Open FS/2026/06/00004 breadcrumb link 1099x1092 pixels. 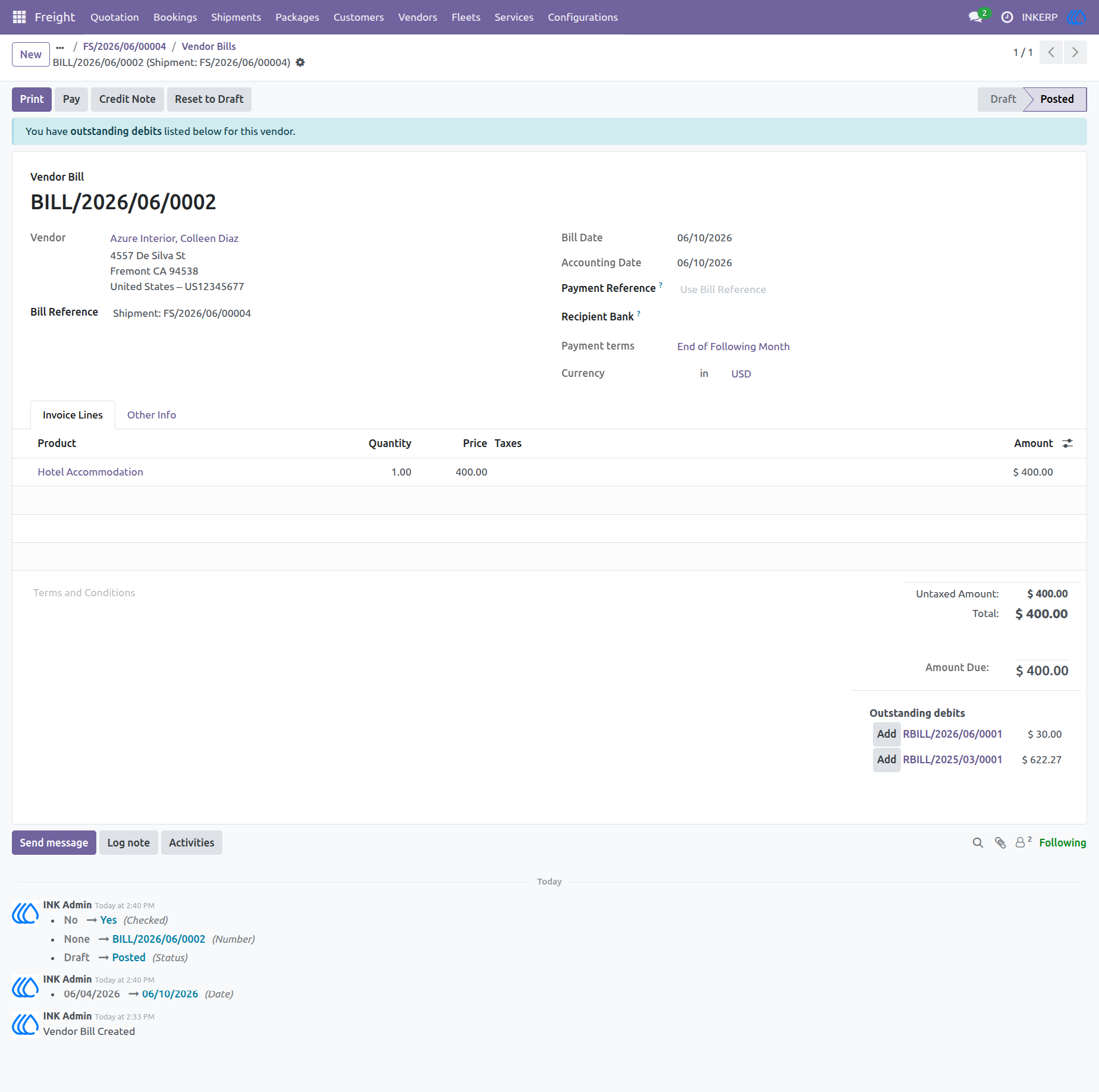(124, 46)
